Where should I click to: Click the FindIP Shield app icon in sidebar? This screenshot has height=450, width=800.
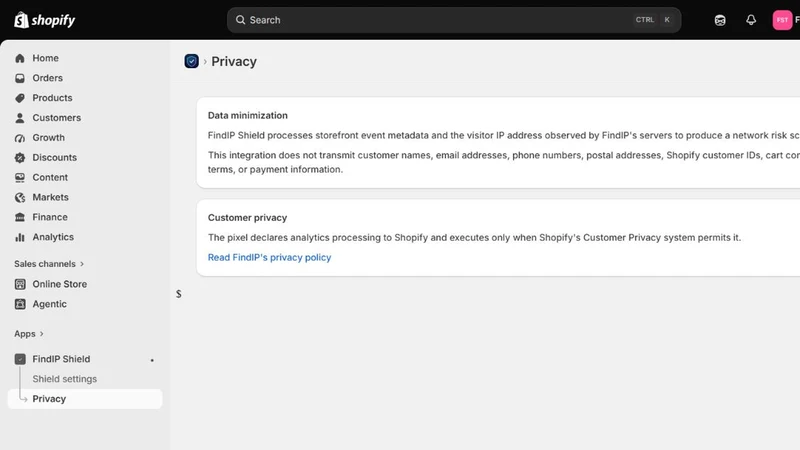click(x=20, y=359)
